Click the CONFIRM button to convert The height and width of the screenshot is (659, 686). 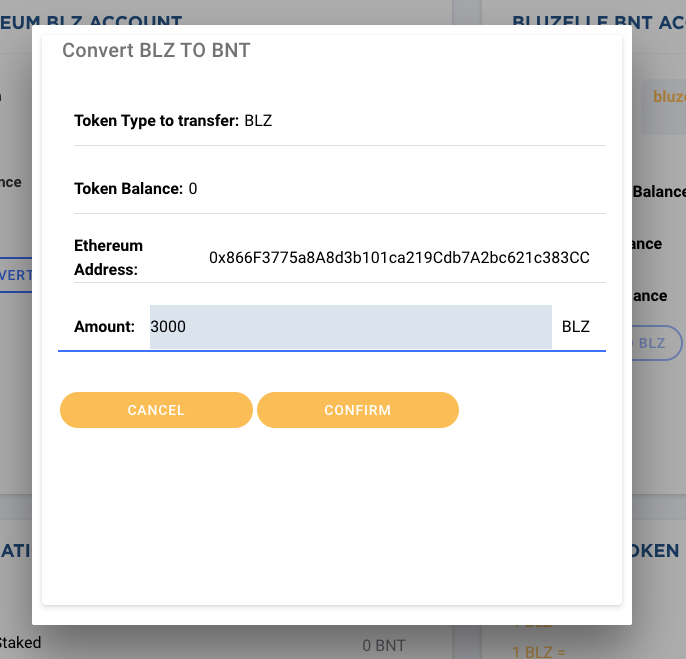pyautogui.click(x=358, y=410)
